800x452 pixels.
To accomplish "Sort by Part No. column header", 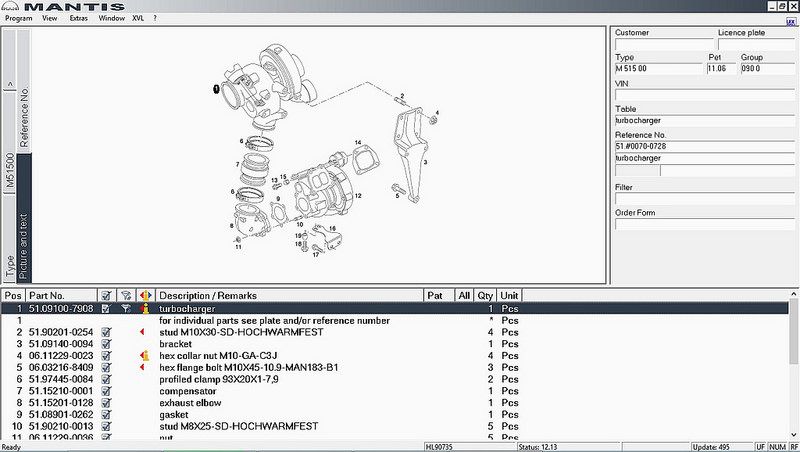I will click(x=61, y=295).
